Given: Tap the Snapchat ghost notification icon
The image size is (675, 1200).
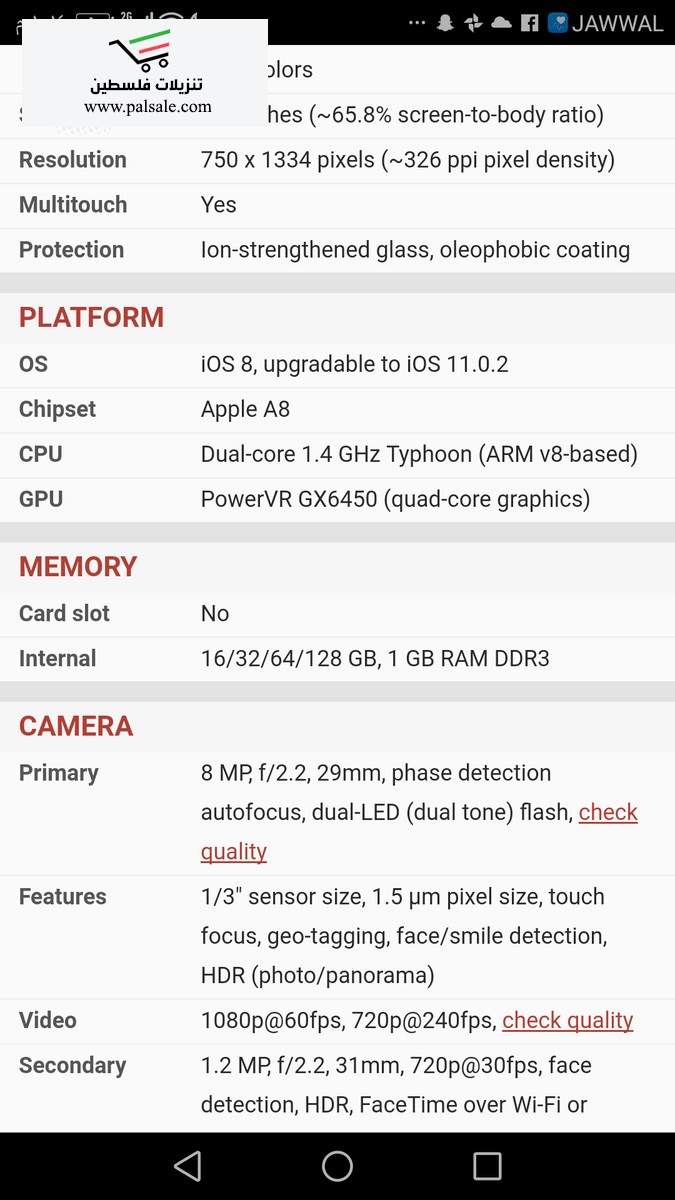Looking at the screenshot, I should click(446, 23).
